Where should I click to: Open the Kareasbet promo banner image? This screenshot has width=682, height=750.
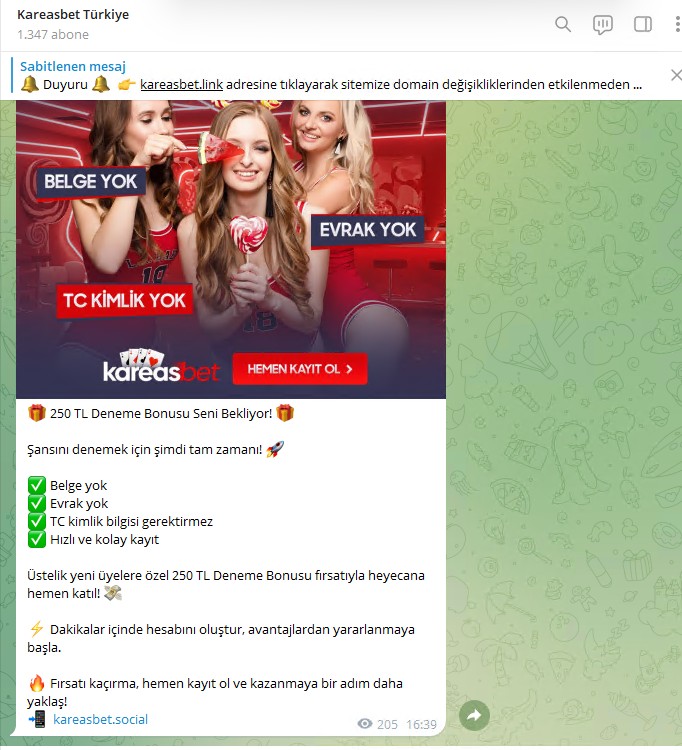click(x=231, y=249)
